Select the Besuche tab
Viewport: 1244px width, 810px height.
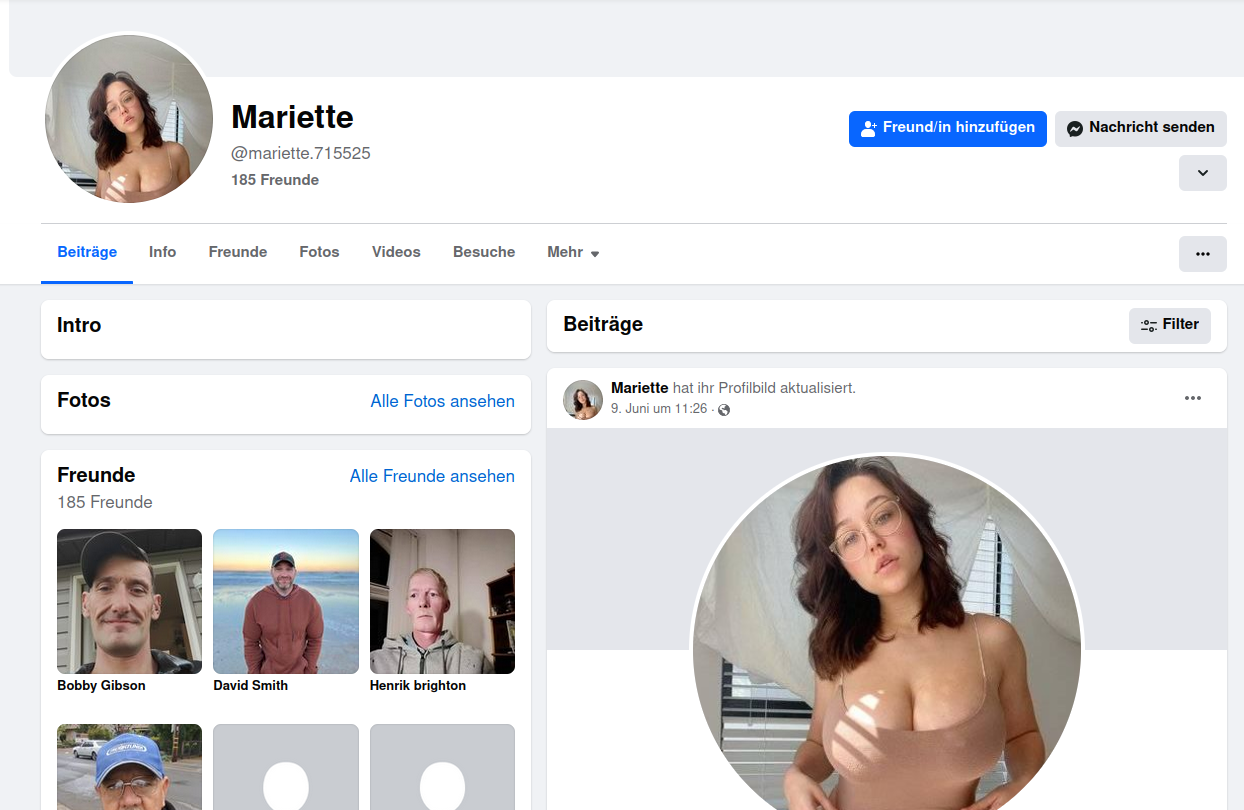click(x=484, y=252)
